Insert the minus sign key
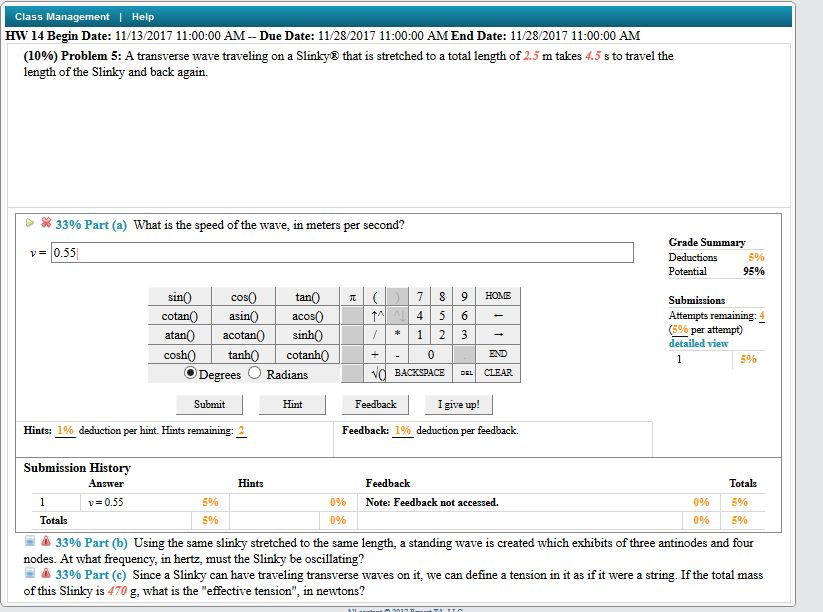The width and height of the screenshot is (823, 612). pos(397,355)
